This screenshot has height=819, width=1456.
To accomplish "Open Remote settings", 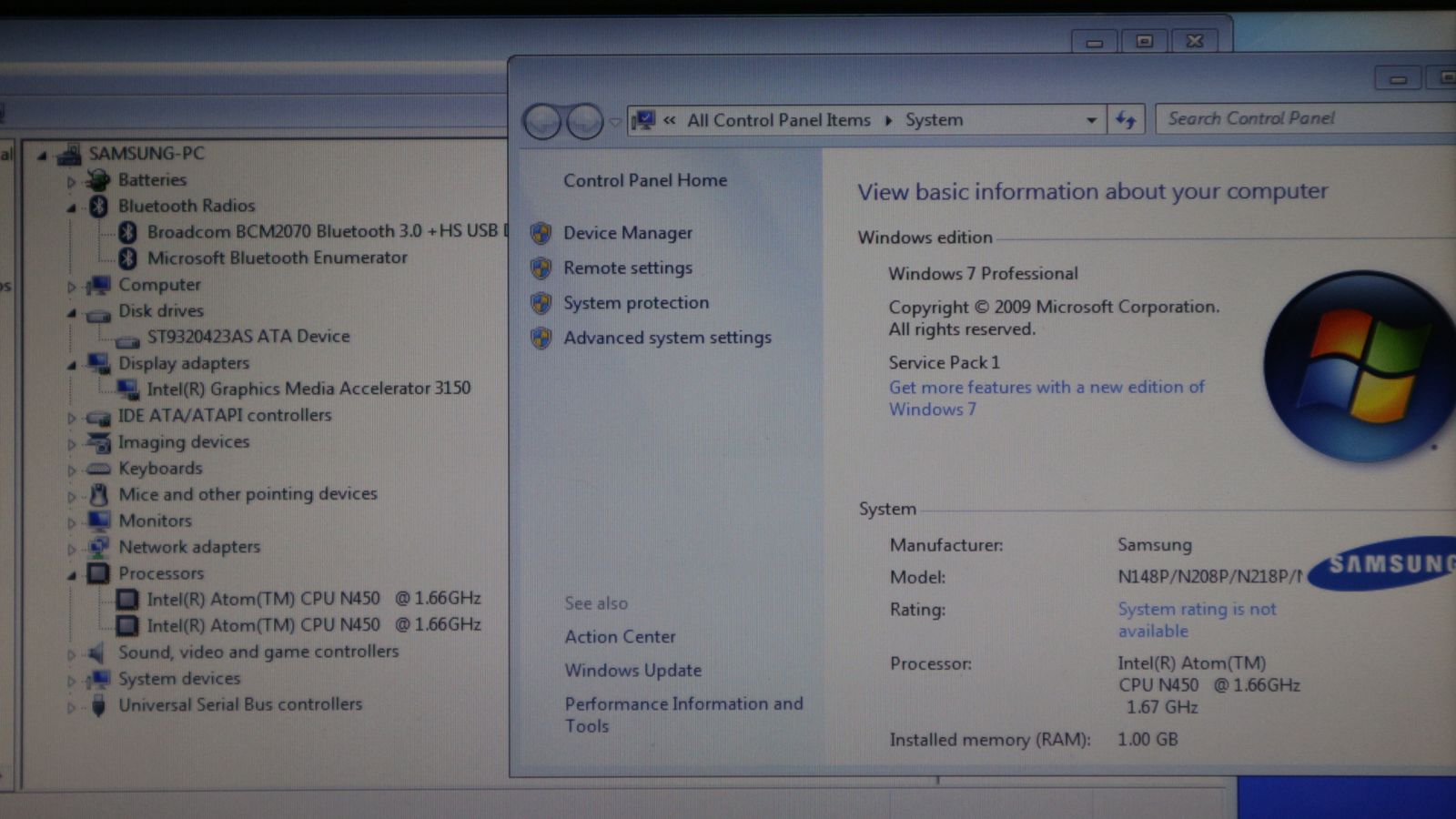I will (x=628, y=268).
